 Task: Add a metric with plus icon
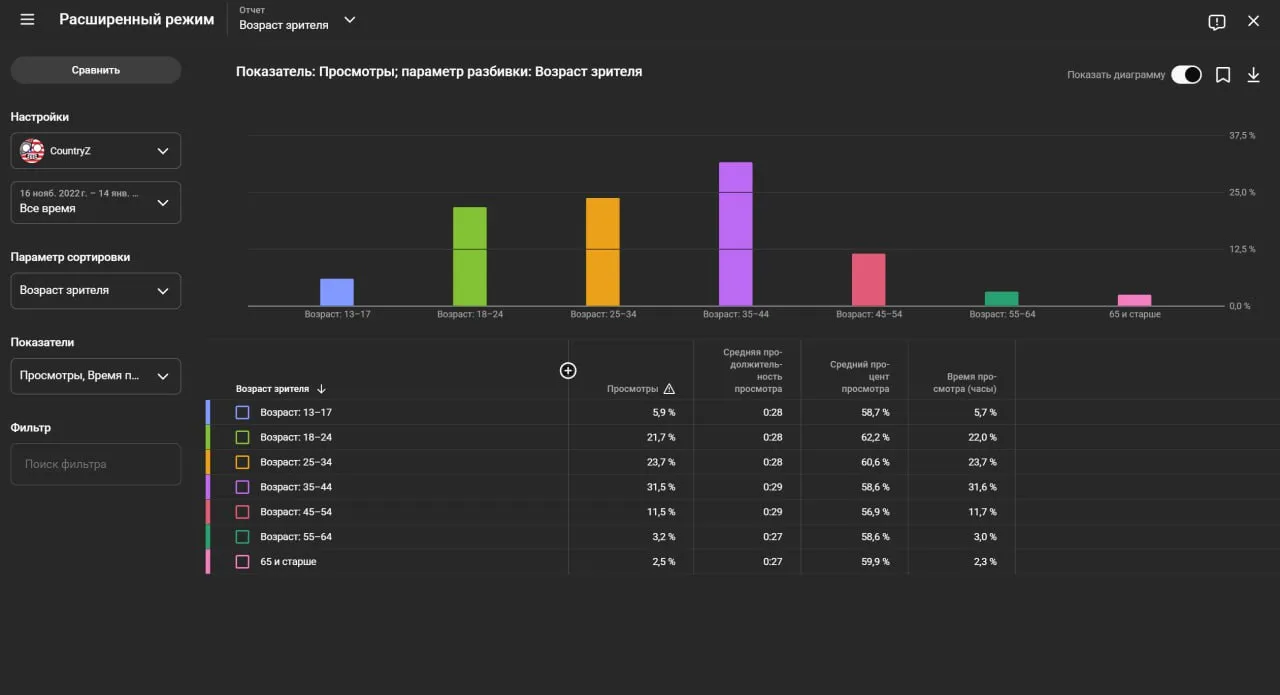tap(568, 371)
